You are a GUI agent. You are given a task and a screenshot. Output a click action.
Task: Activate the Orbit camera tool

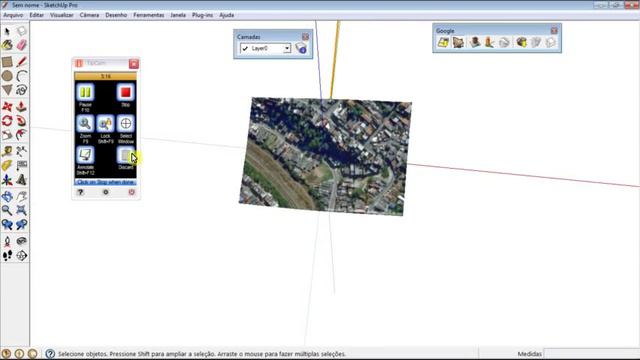pos(7,196)
